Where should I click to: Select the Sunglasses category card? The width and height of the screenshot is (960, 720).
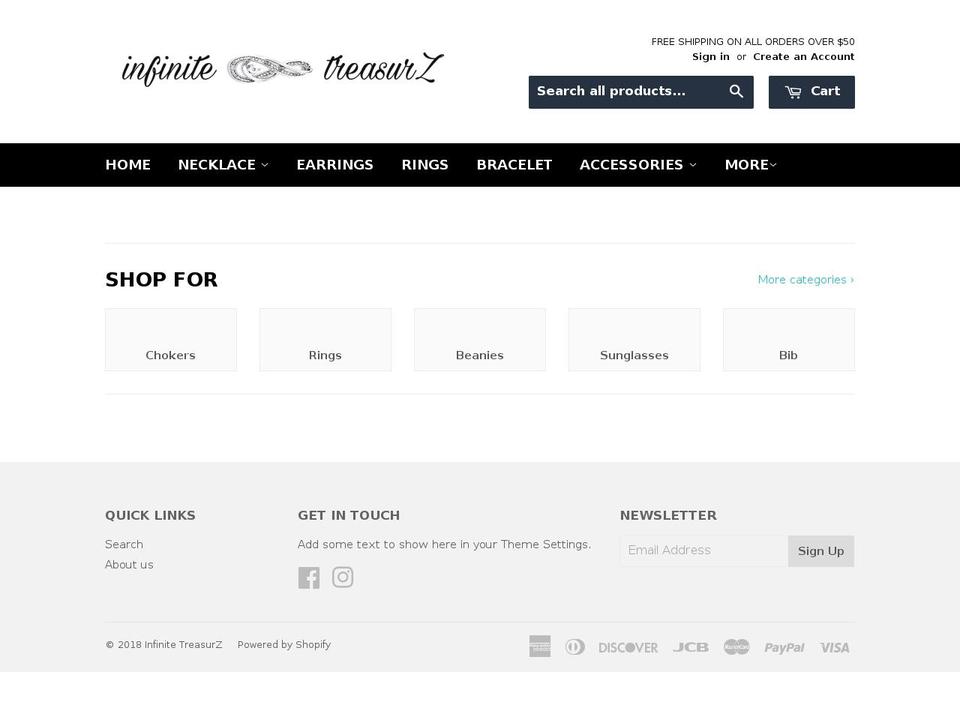point(634,340)
